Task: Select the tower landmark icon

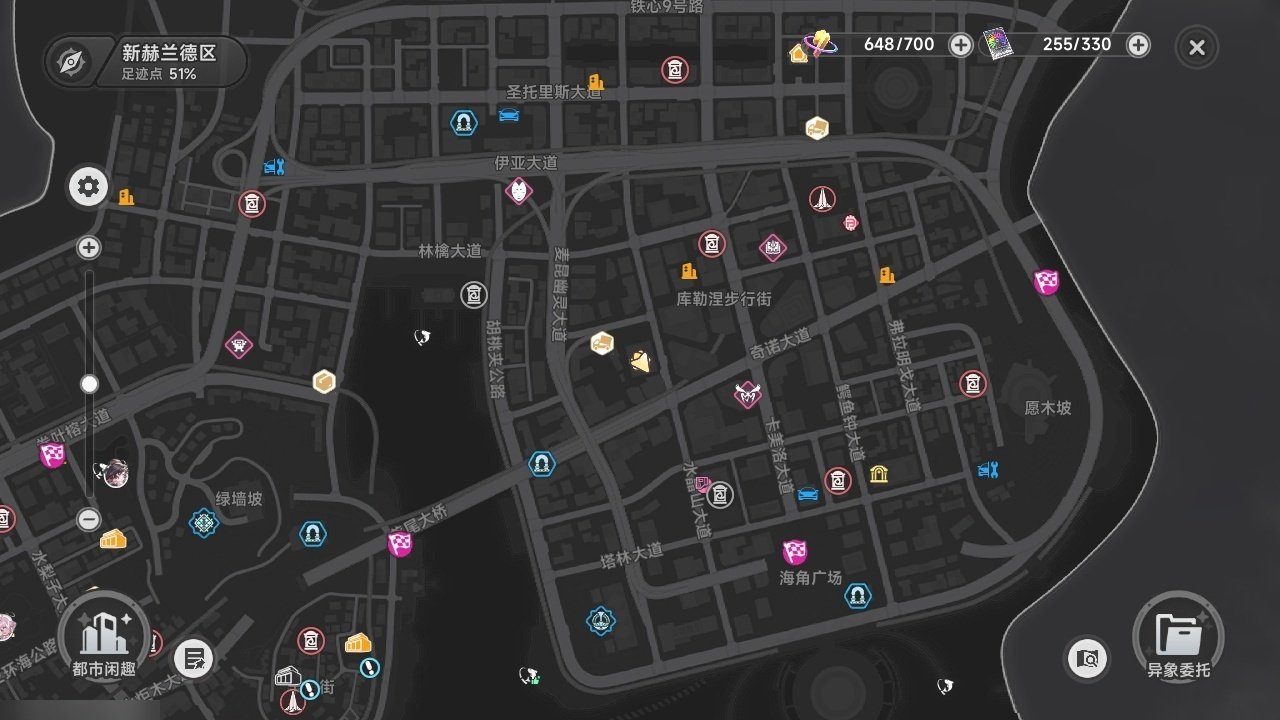Action: tap(823, 199)
